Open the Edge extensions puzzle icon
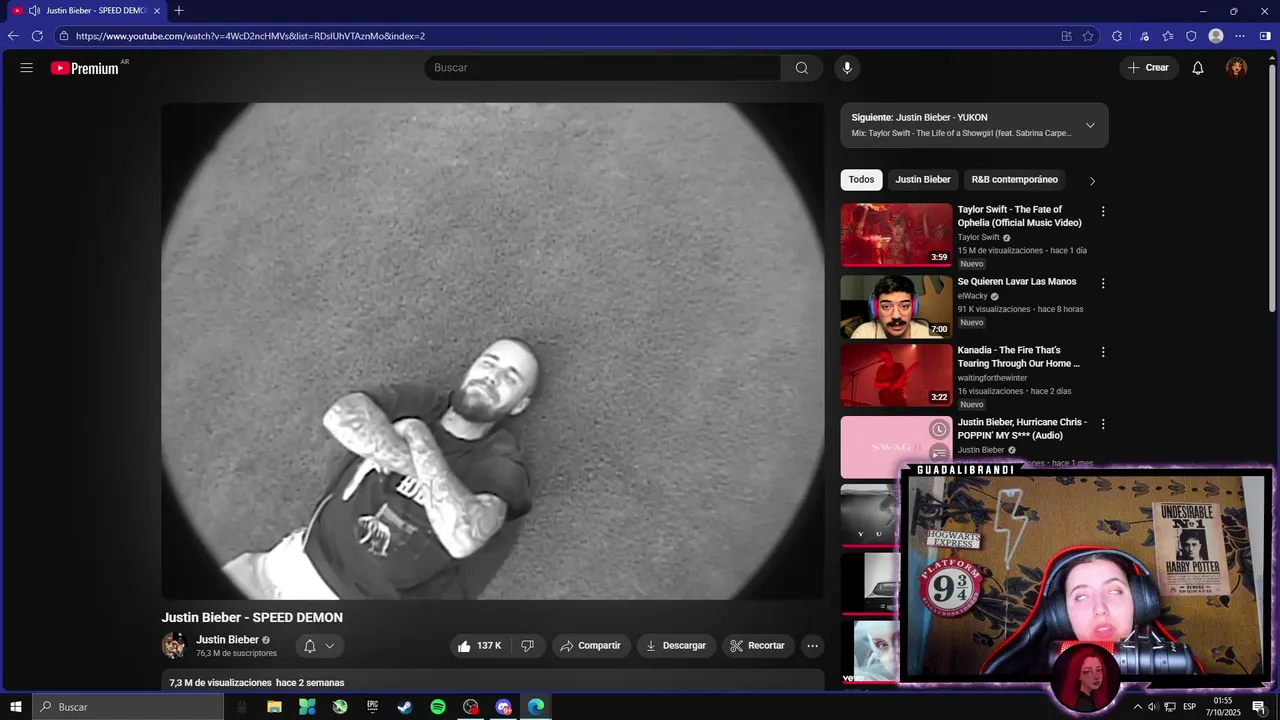This screenshot has height=720, width=1280. 1117,36
